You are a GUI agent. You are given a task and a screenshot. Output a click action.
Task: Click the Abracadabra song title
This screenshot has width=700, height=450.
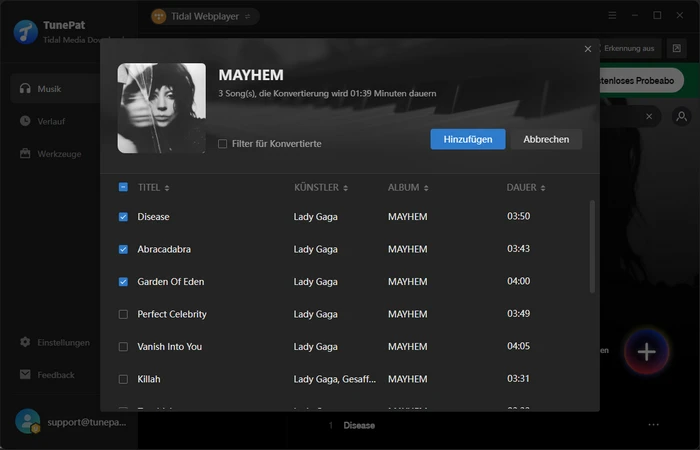pyautogui.click(x=164, y=250)
